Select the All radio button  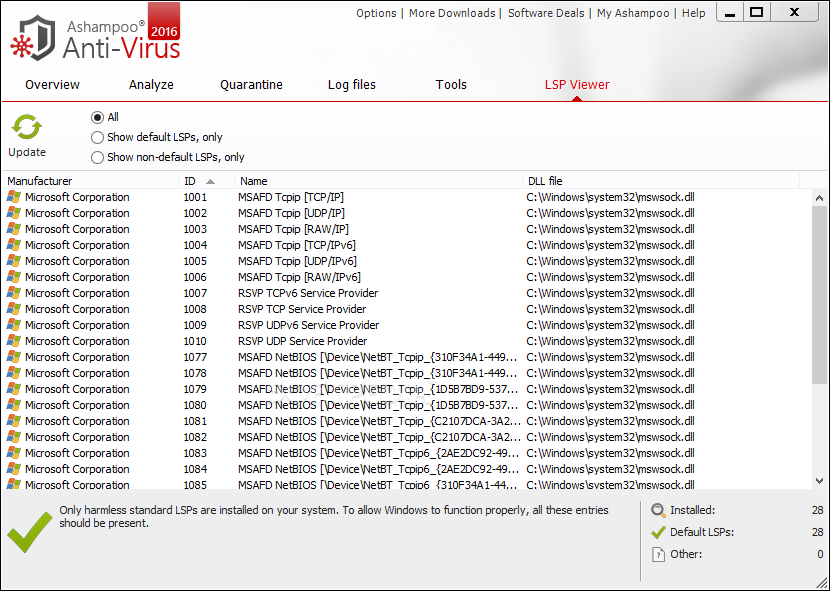coord(97,118)
